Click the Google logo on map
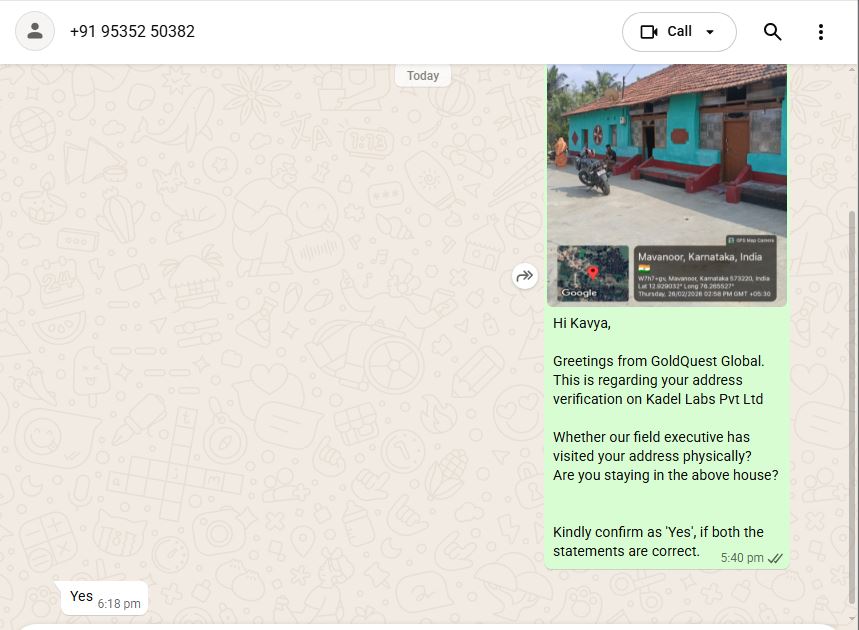 pyautogui.click(x=579, y=293)
